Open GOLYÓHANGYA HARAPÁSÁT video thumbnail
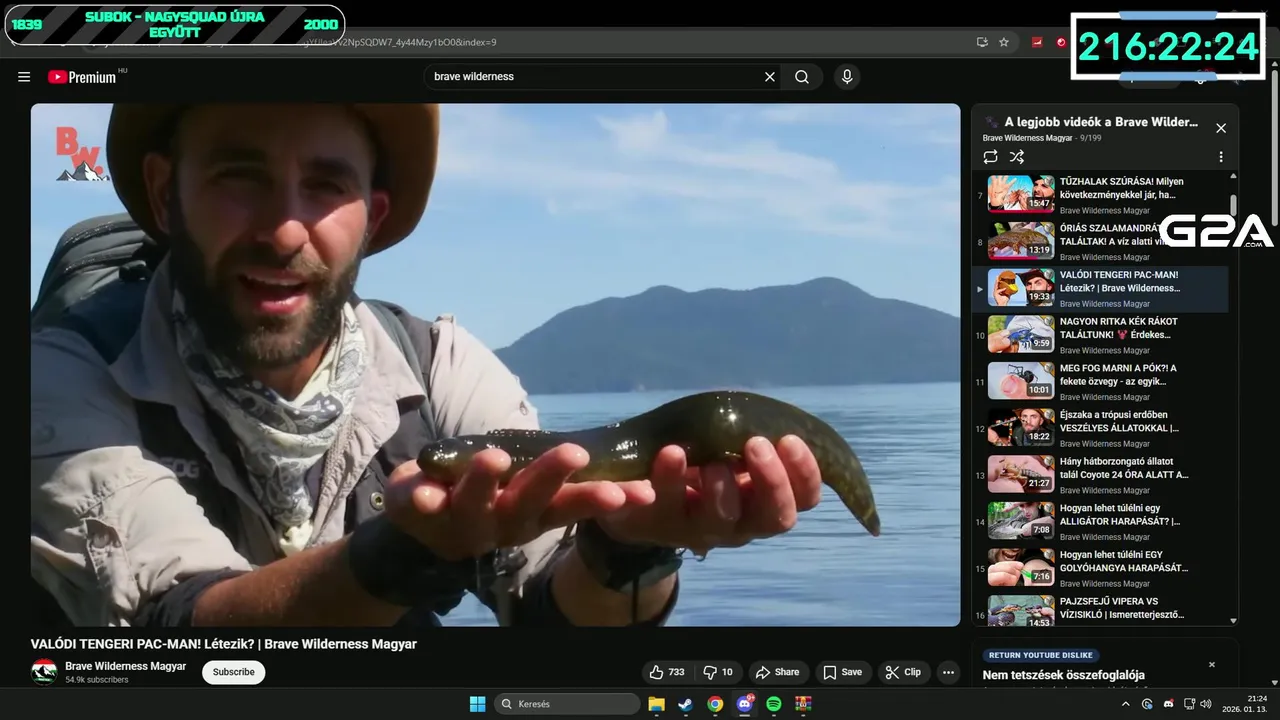Image resolution: width=1280 pixels, height=720 pixels. pyautogui.click(x=1021, y=567)
